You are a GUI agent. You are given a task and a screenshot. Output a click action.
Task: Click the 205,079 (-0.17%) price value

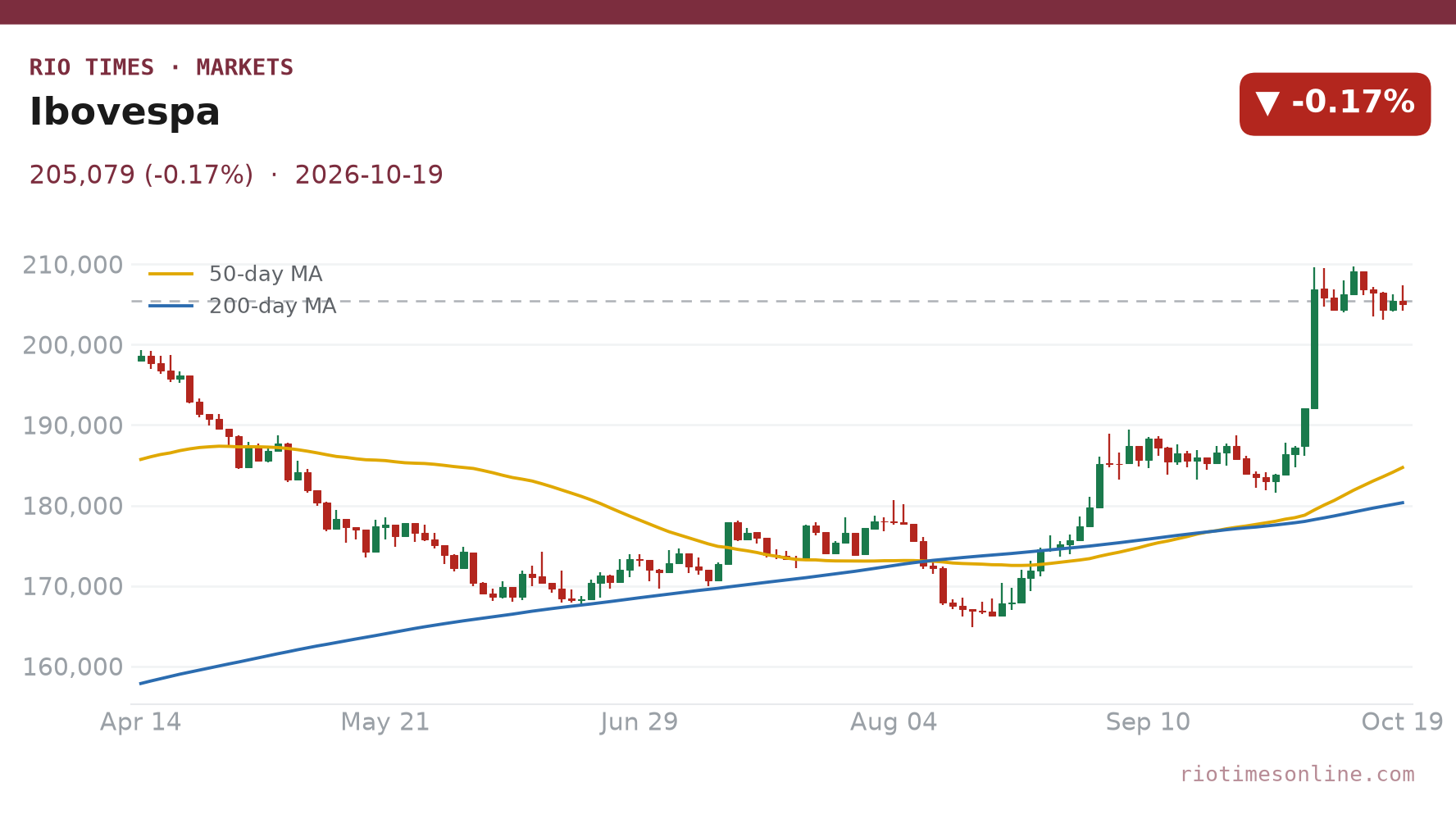(x=141, y=175)
